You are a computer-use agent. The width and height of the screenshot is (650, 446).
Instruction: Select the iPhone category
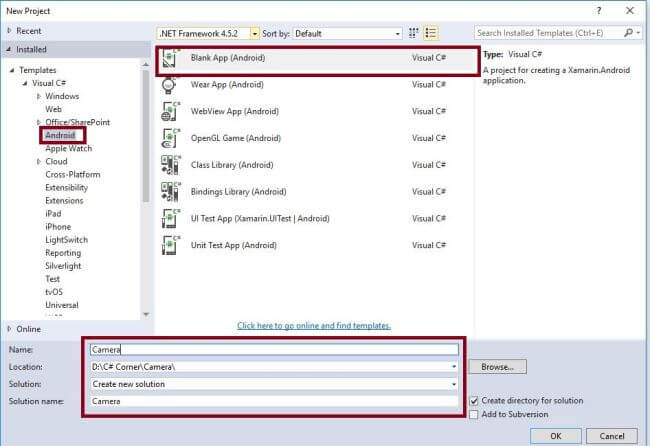[58, 227]
